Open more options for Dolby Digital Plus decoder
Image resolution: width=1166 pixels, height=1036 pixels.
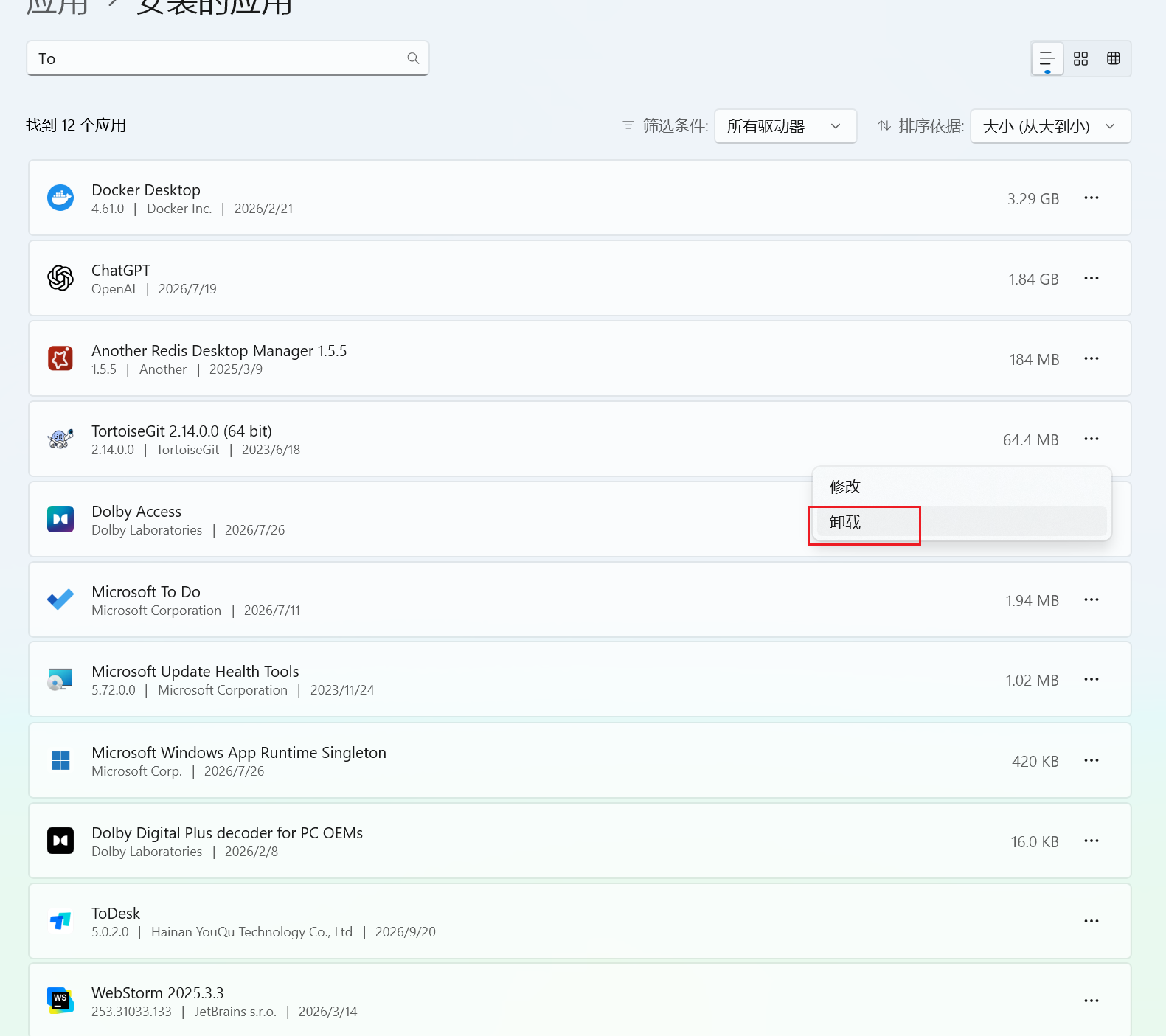click(1092, 841)
